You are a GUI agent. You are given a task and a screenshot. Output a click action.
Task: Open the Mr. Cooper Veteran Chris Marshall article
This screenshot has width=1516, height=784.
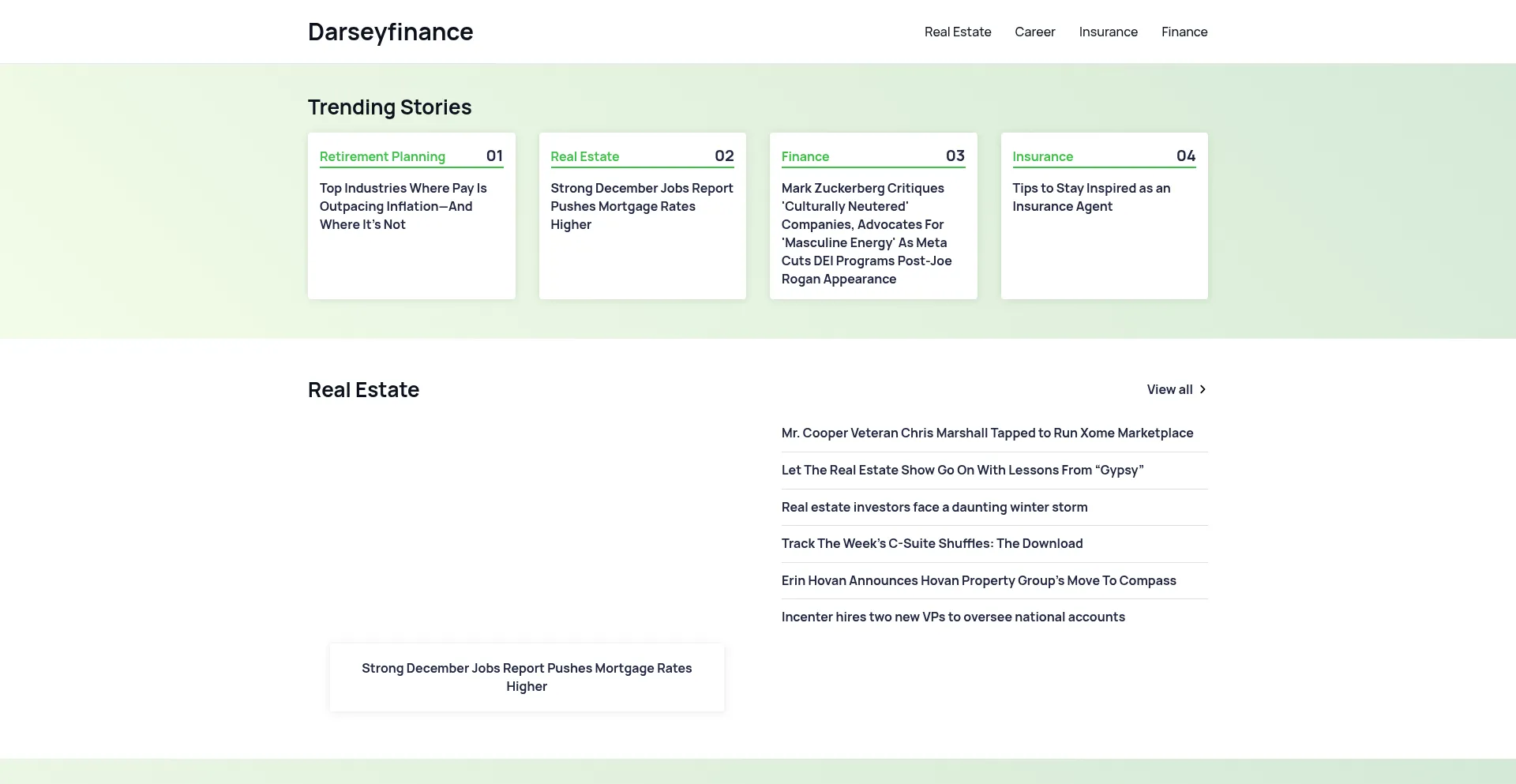[x=987, y=433]
